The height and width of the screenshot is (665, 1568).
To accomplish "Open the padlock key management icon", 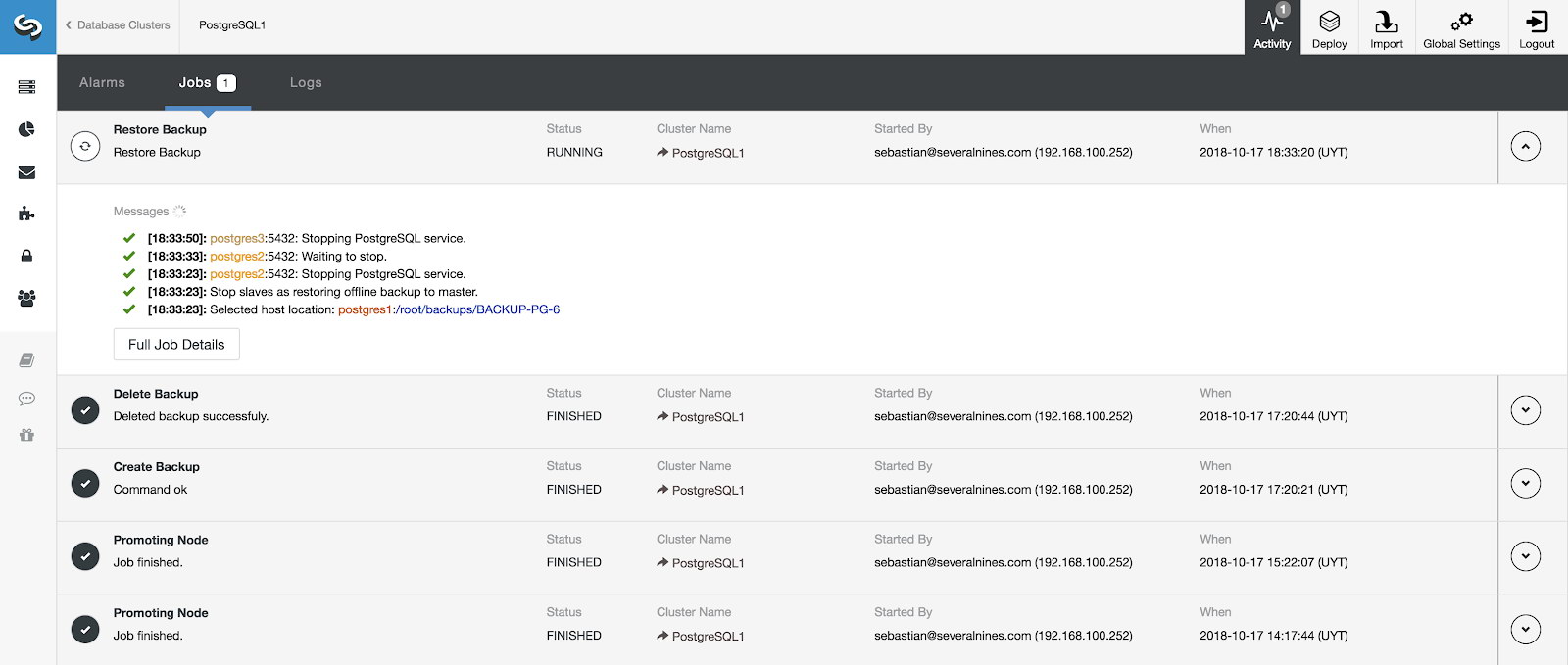I will 26,256.
